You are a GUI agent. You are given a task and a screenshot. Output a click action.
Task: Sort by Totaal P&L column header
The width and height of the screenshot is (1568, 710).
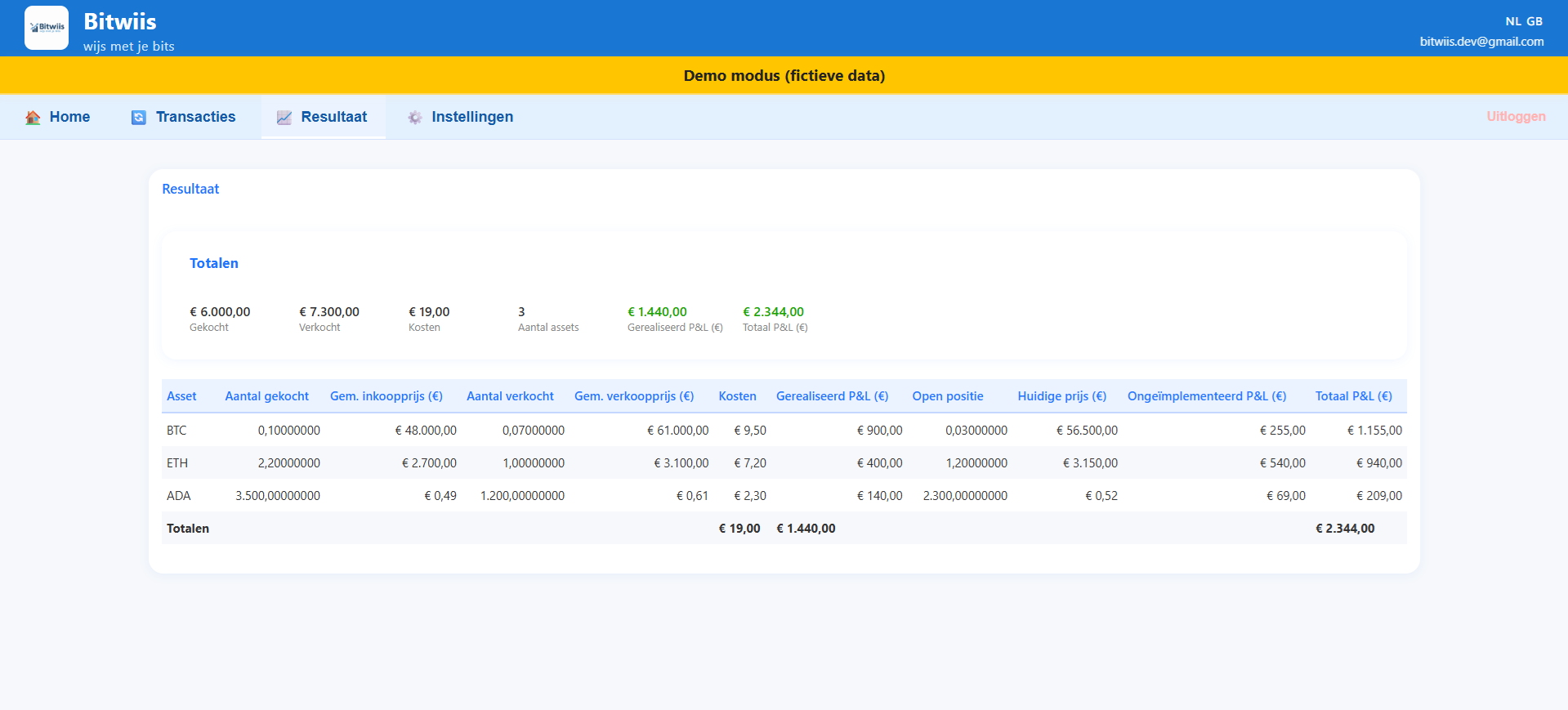1353,396
